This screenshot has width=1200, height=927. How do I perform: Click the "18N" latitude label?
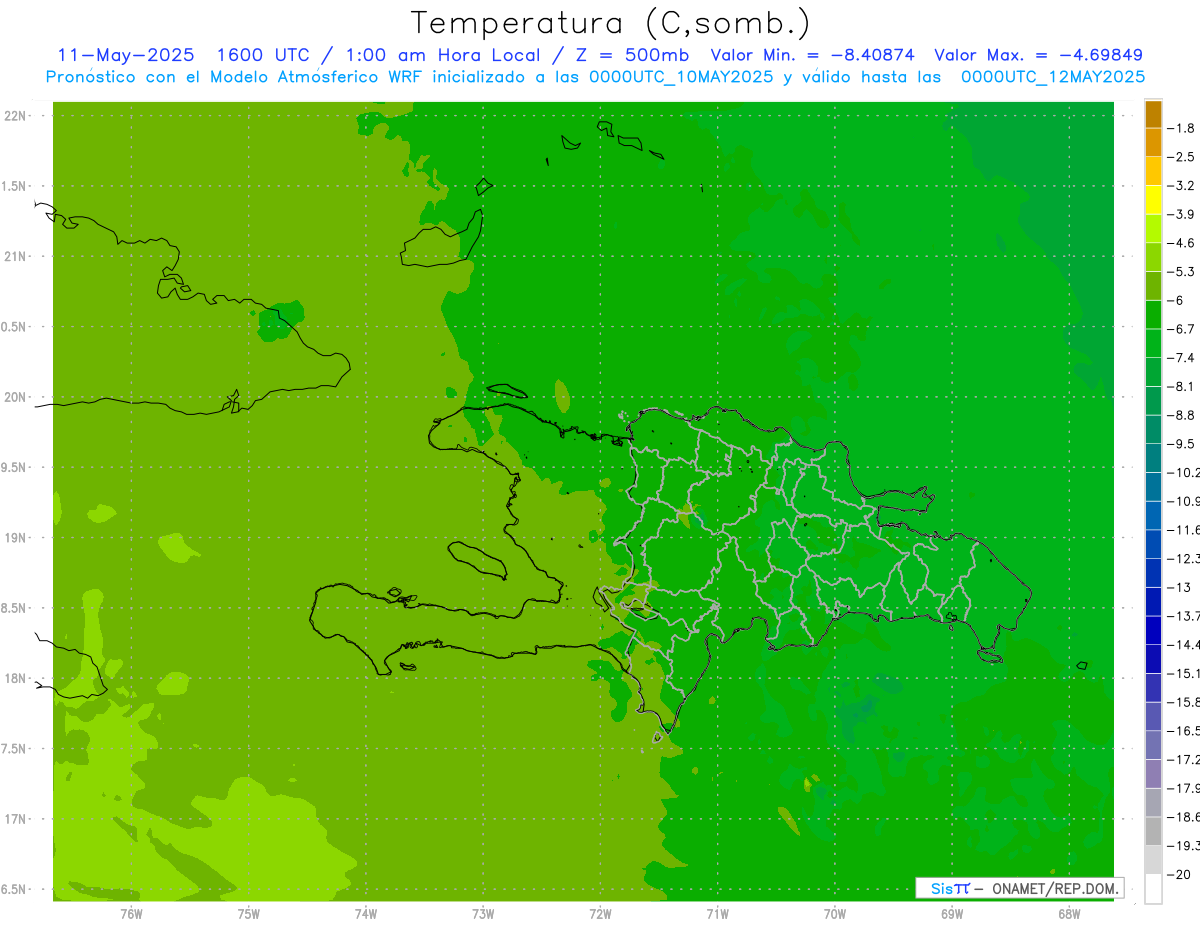tap(15, 678)
